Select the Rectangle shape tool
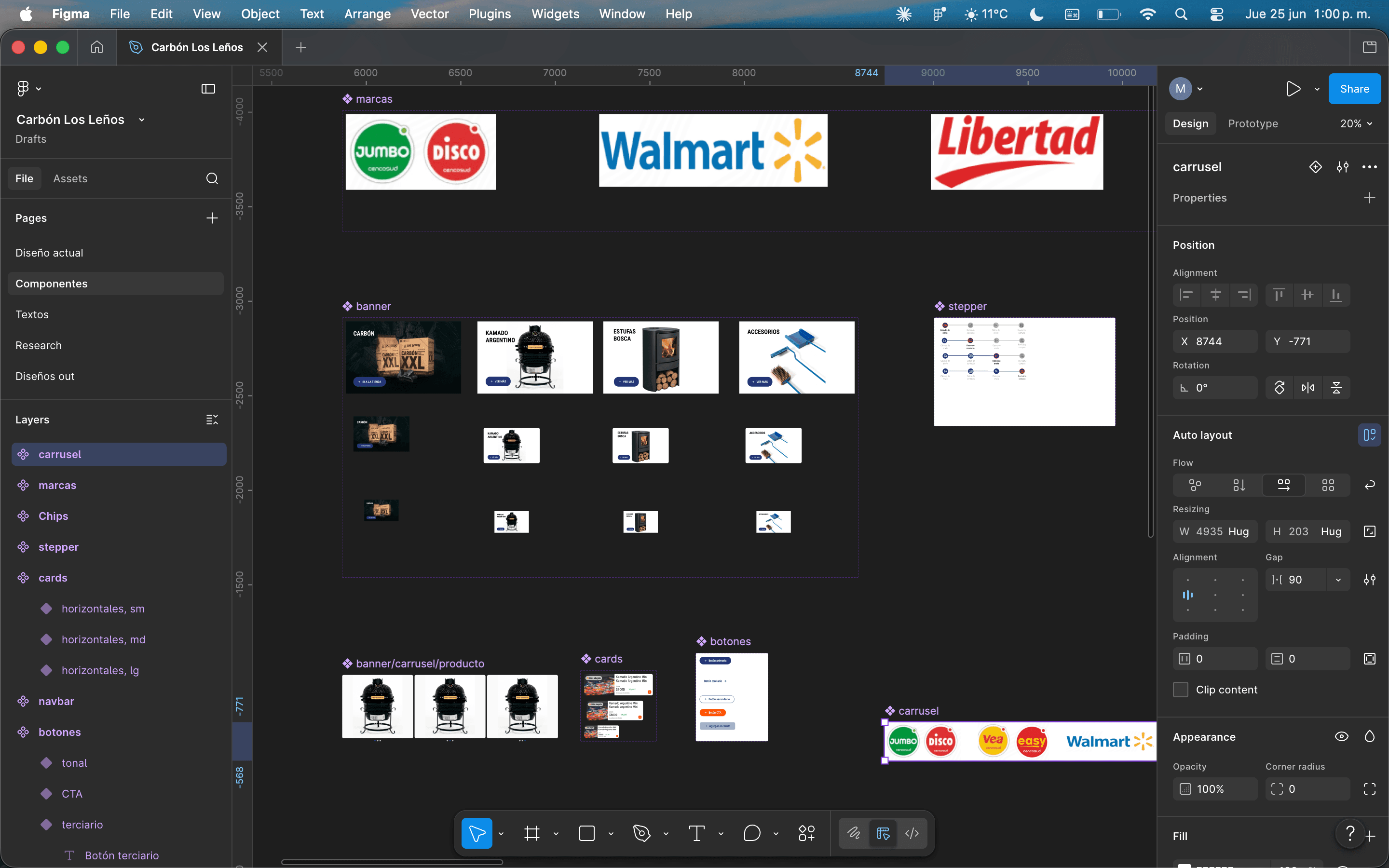Screen dimensions: 1389x868 [x=586, y=833]
